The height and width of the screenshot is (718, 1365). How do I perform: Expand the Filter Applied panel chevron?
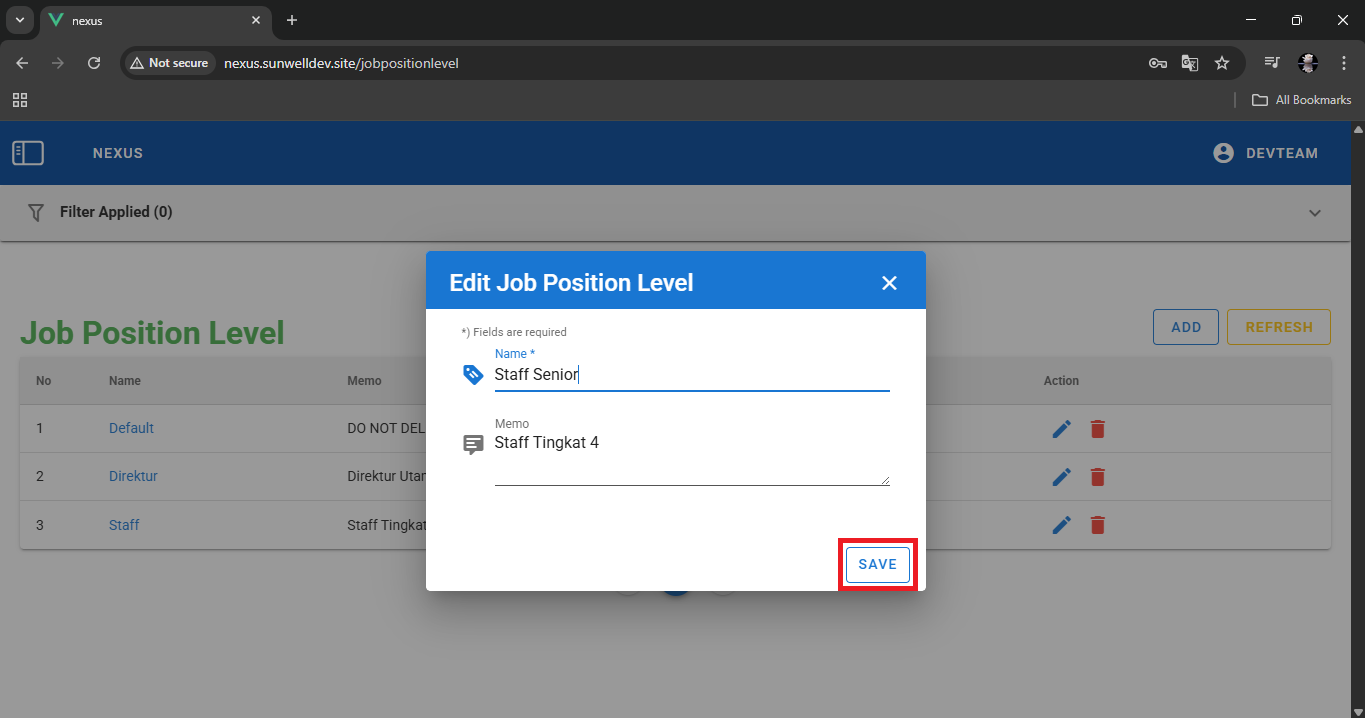click(1315, 213)
